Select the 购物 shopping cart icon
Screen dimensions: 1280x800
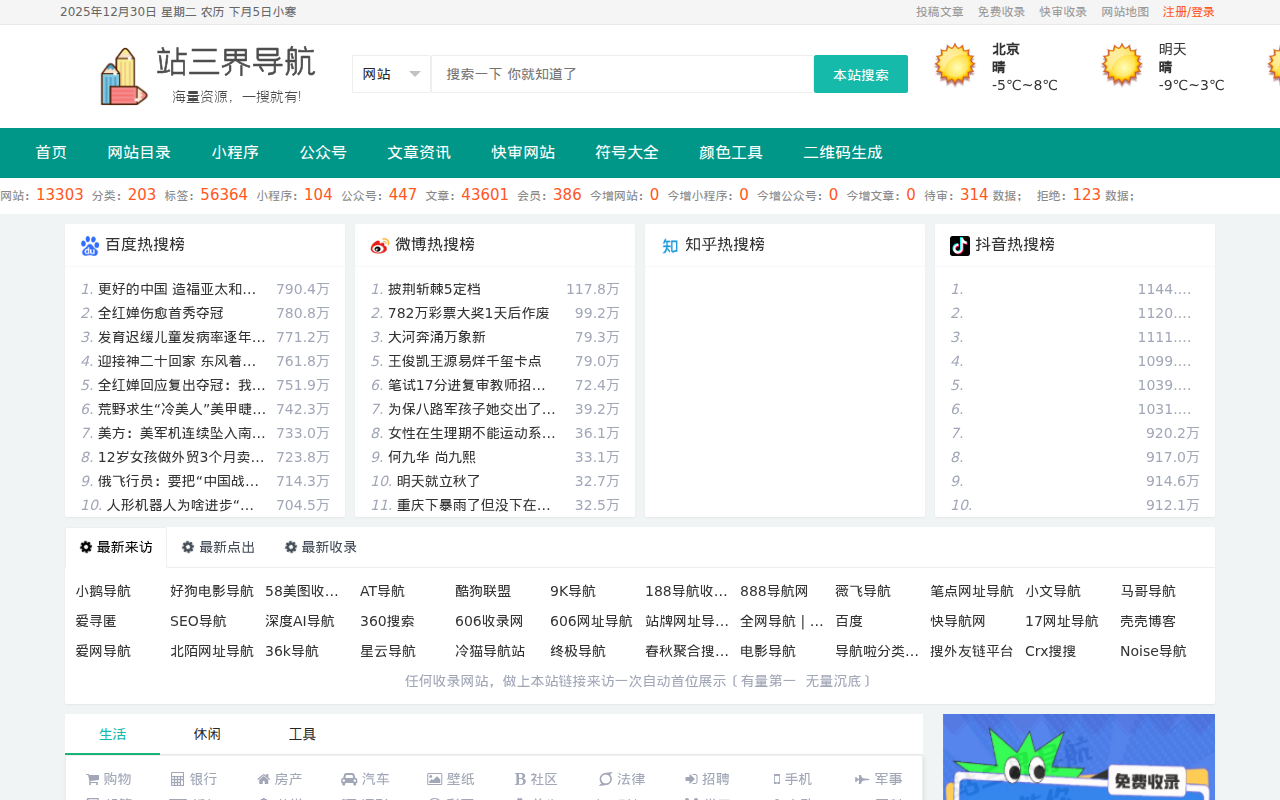(x=93, y=778)
